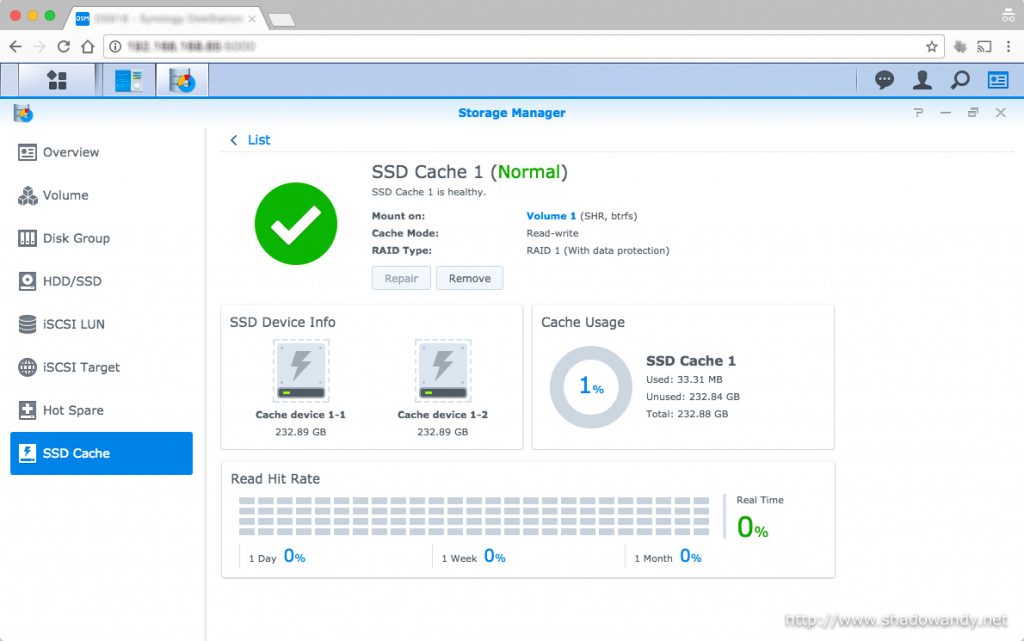Click the browser address bar

[520, 46]
